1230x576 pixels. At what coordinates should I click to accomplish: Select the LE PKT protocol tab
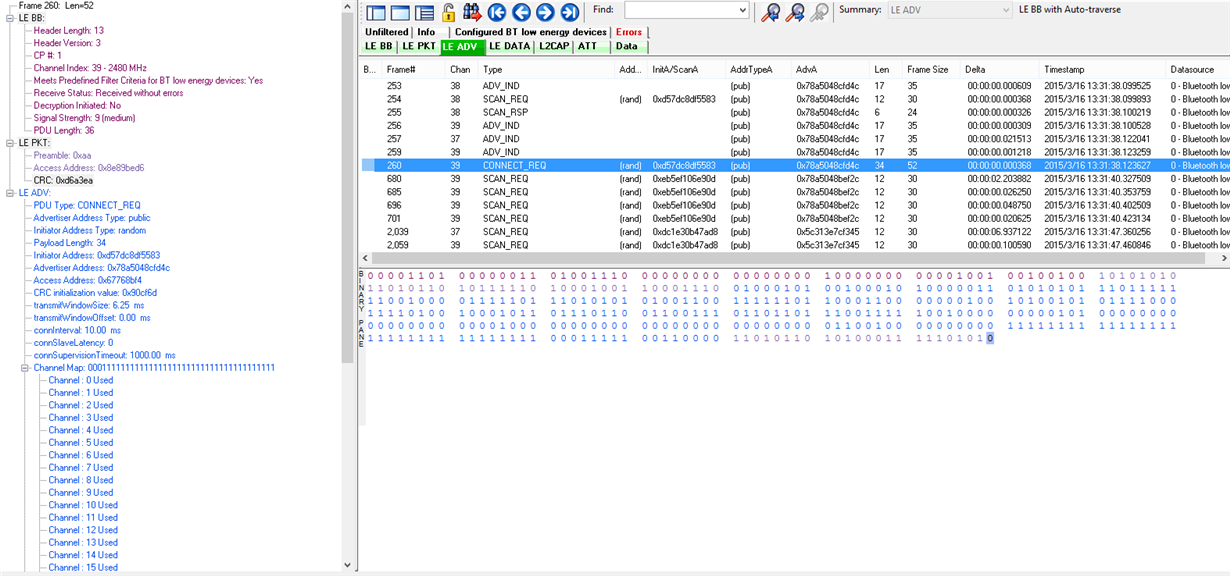[419, 46]
